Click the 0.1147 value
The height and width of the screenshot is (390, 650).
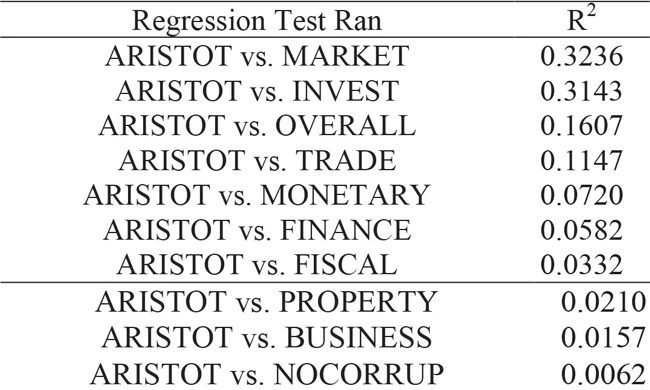coord(582,160)
